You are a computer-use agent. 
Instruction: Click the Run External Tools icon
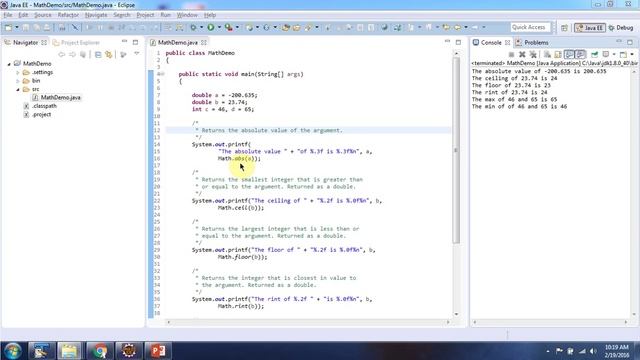coord(229,27)
